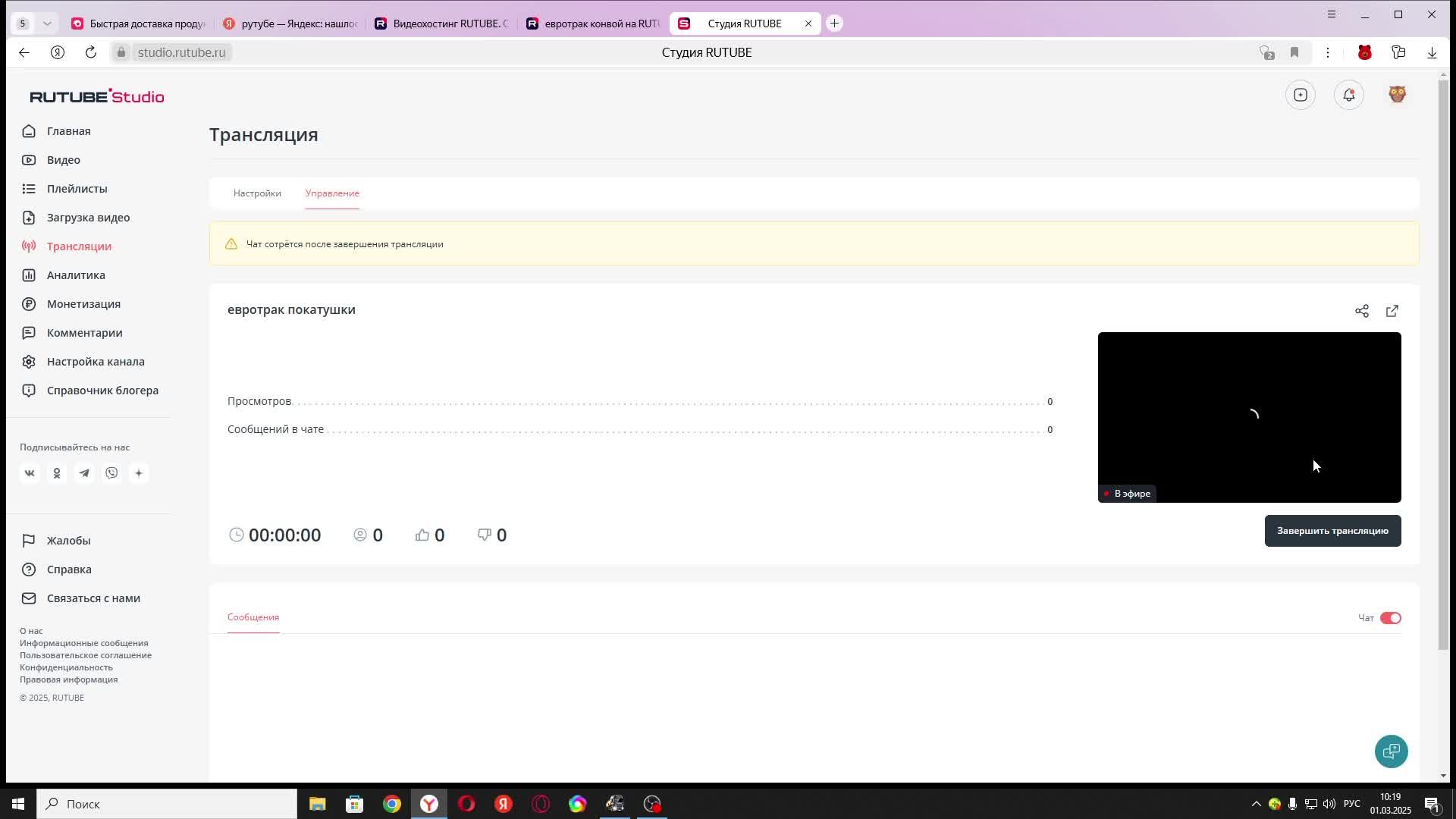
Task: Open the owl profile avatar menu
Action: coord(1398,94)
